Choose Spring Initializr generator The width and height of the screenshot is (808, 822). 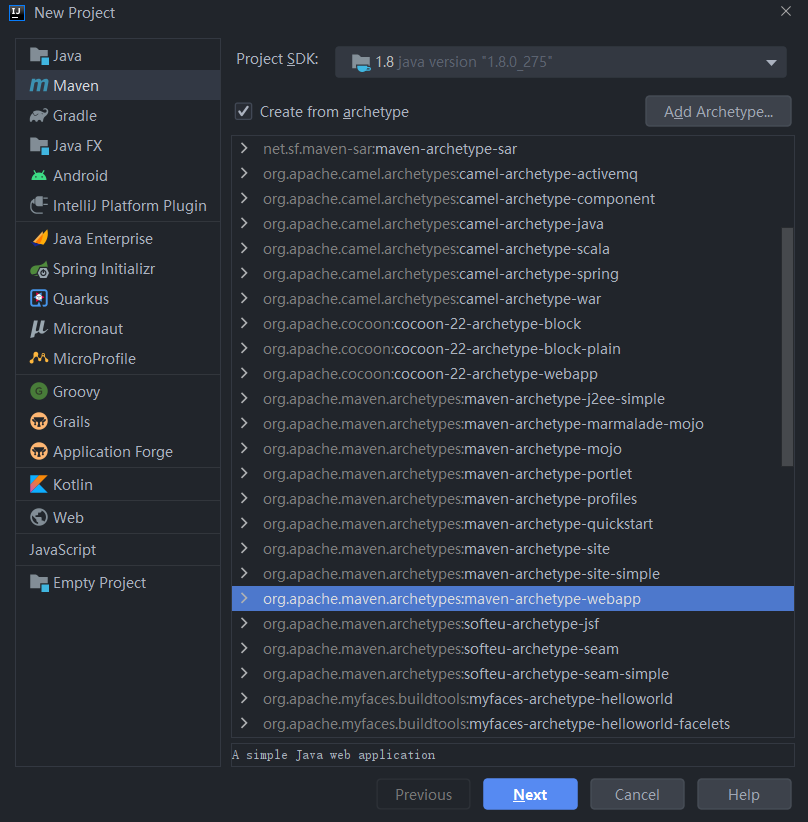[x=118, y=269]
